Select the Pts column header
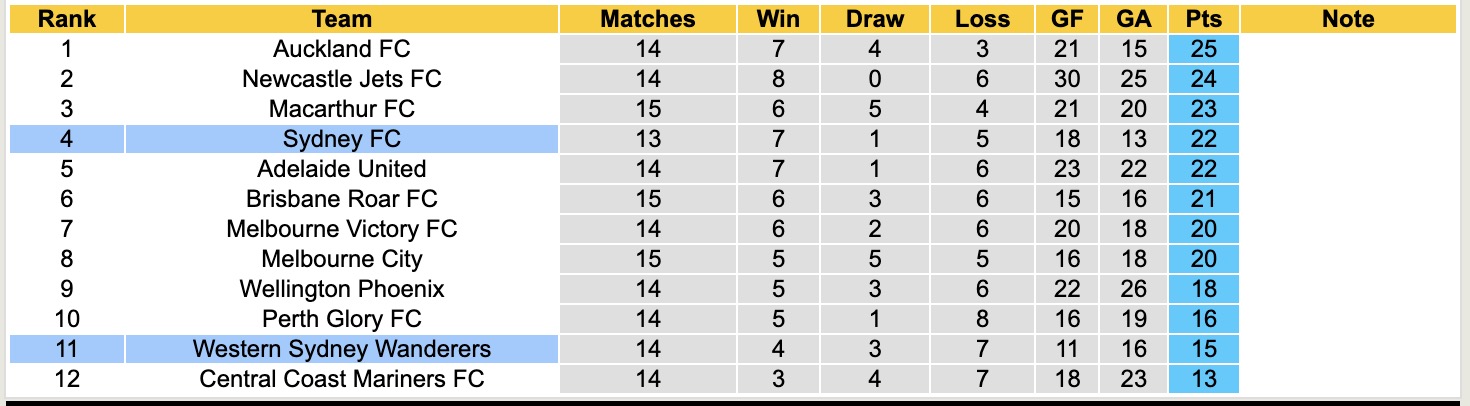This screenshot has height=406, width=1470. pyautogui.click(x=1203, y=19)
